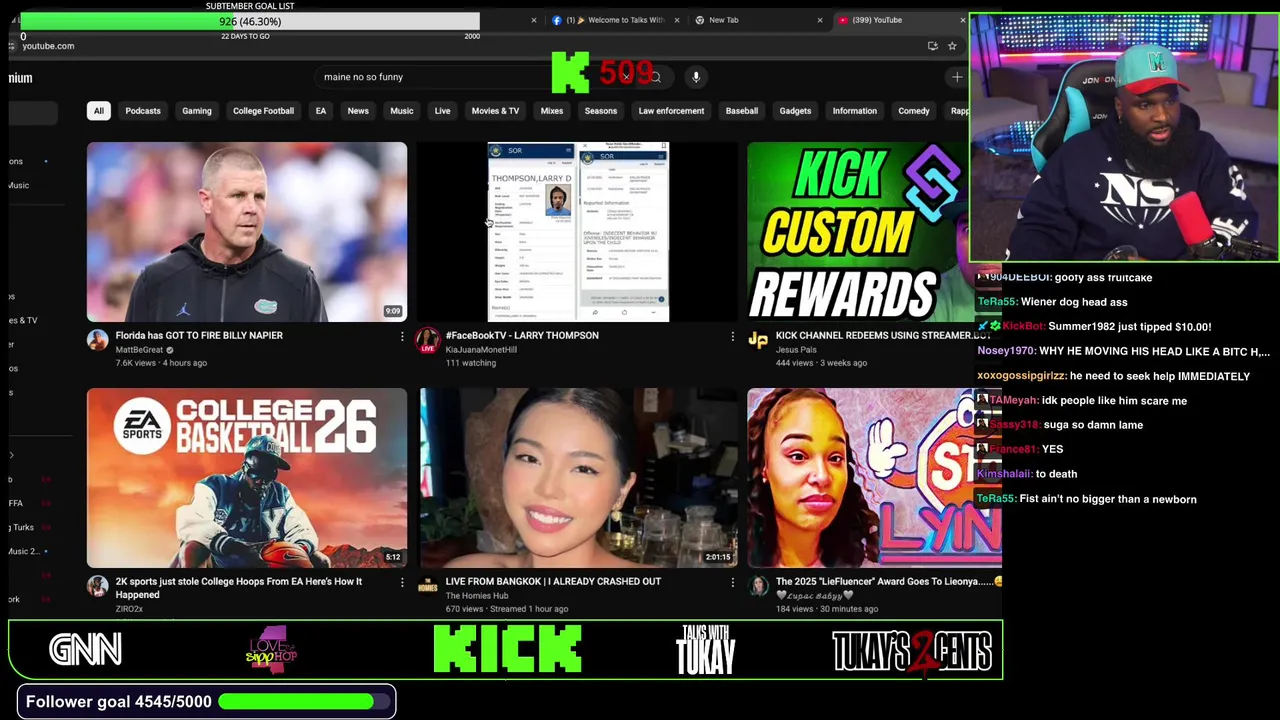Select the Comedy filter chip
This screenshot has height=720, width=1280.
point(914,111)
